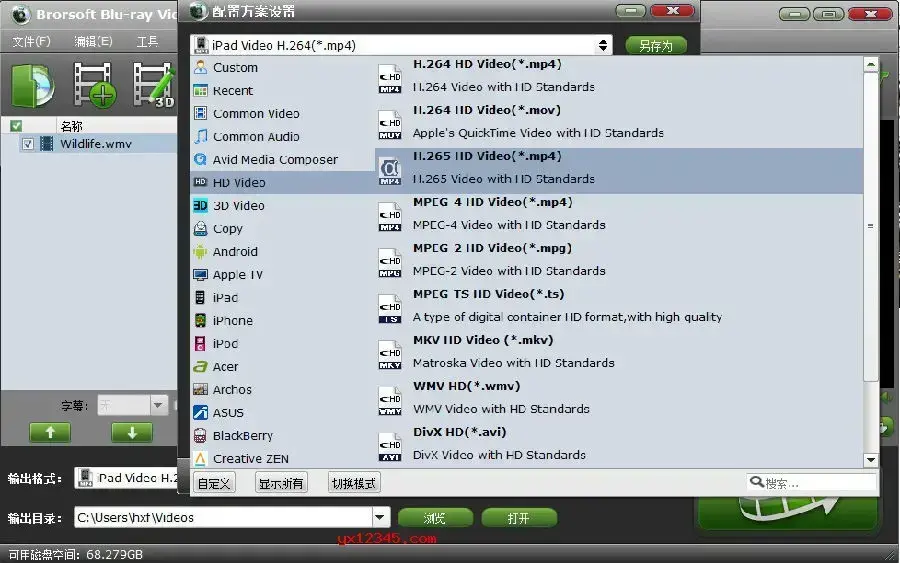Move item up with green up-arrow button

(x=50, y=432)
